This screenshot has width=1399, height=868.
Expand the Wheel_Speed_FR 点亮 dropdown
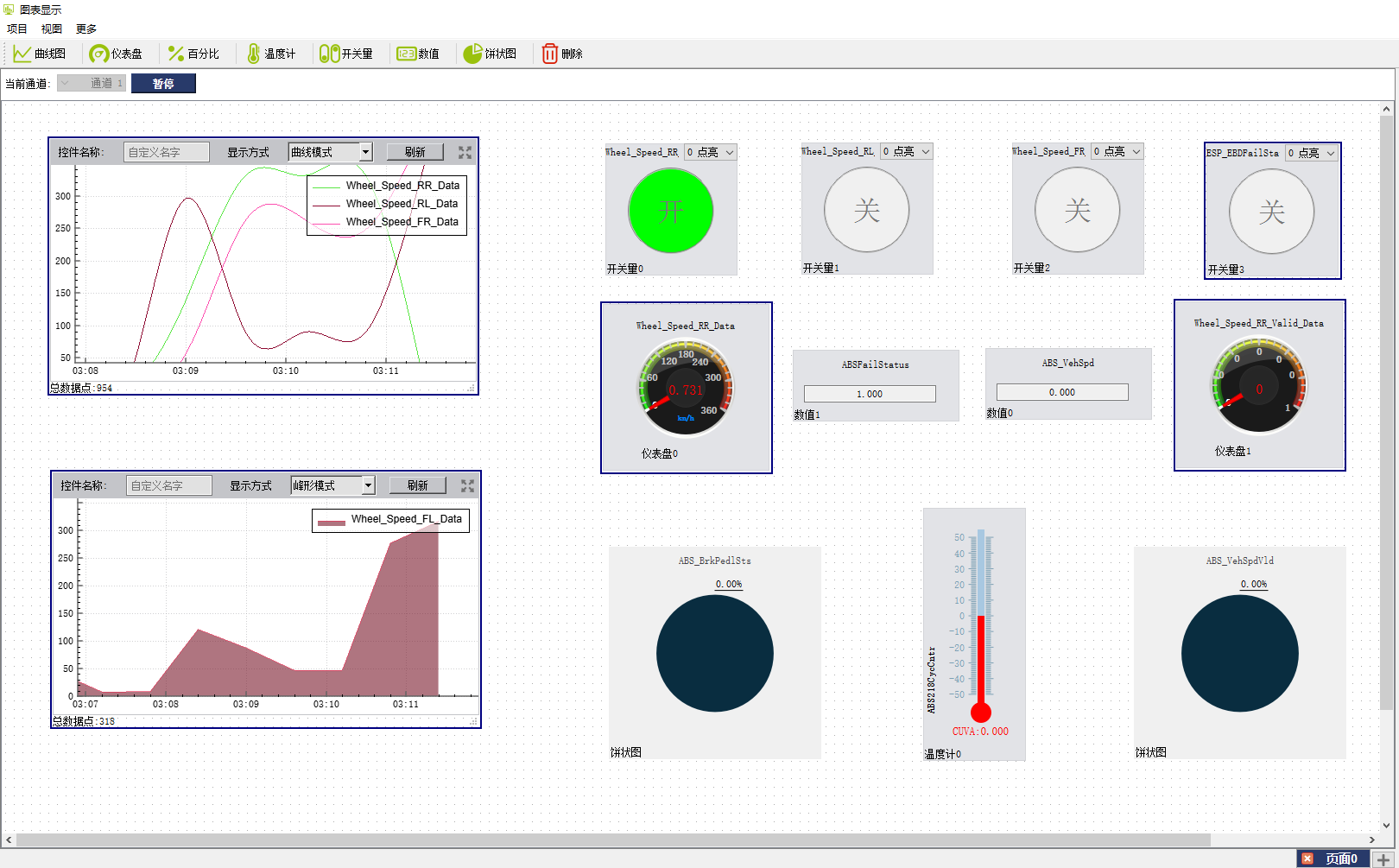click(1136, 151)
